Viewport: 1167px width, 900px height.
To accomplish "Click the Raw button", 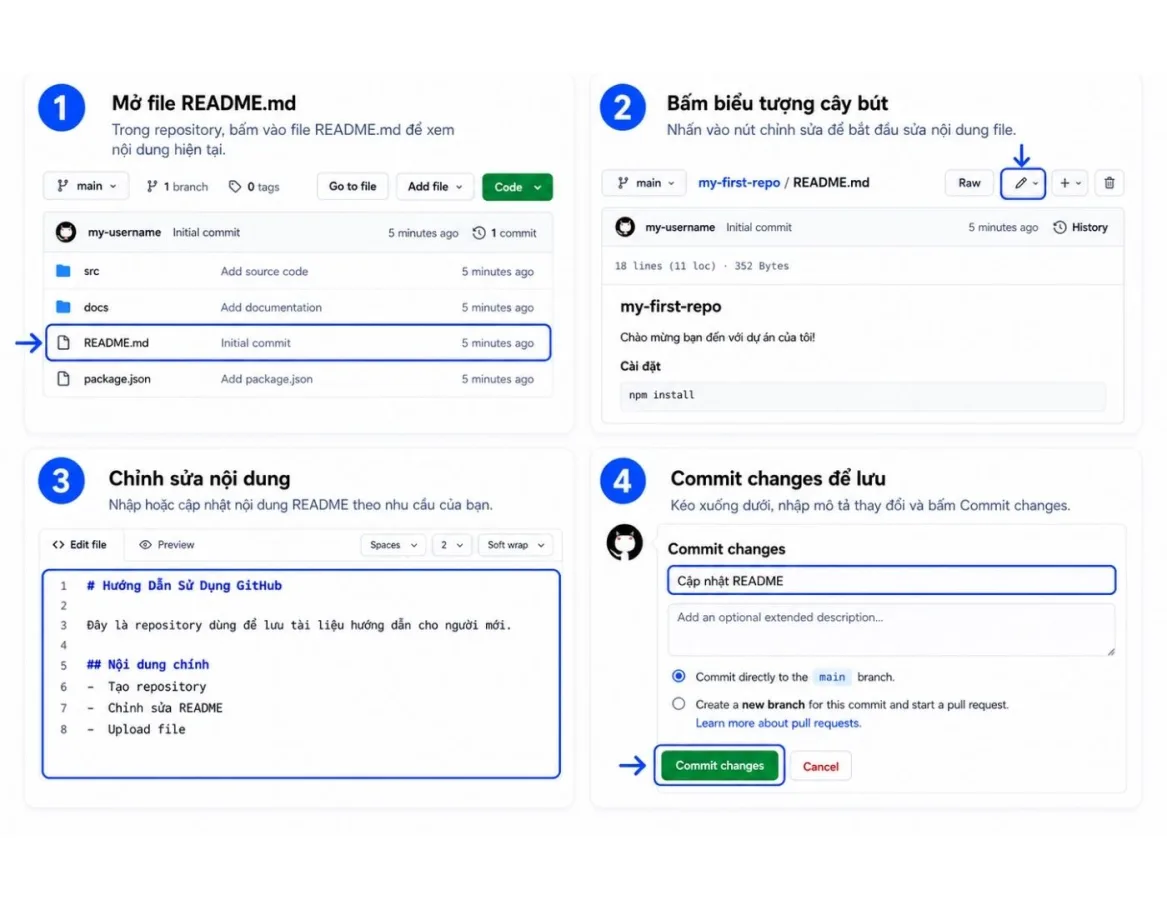I will (x=969, y=183).
